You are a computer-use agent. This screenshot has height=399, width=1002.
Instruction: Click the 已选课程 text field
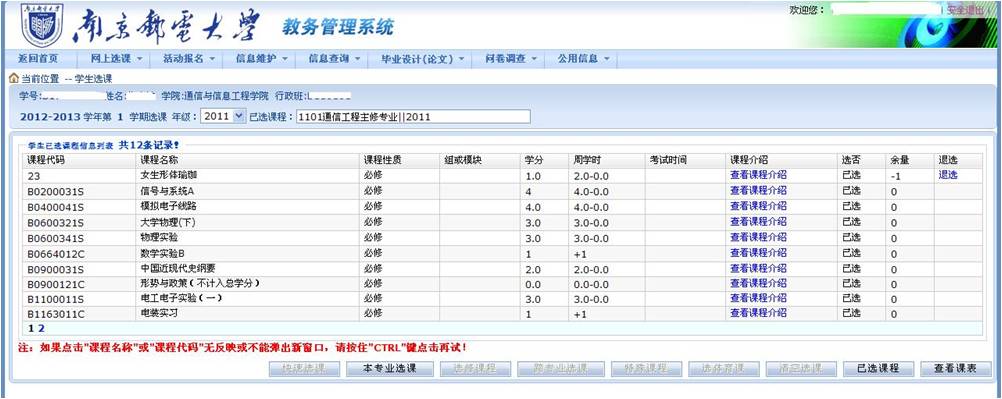(x=413, y=116)
